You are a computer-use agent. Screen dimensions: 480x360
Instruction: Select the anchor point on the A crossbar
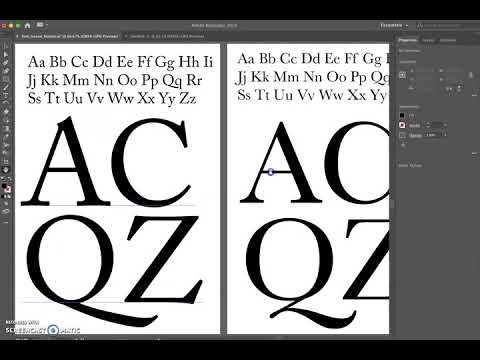pyautogui.click(x=271, y=172)
